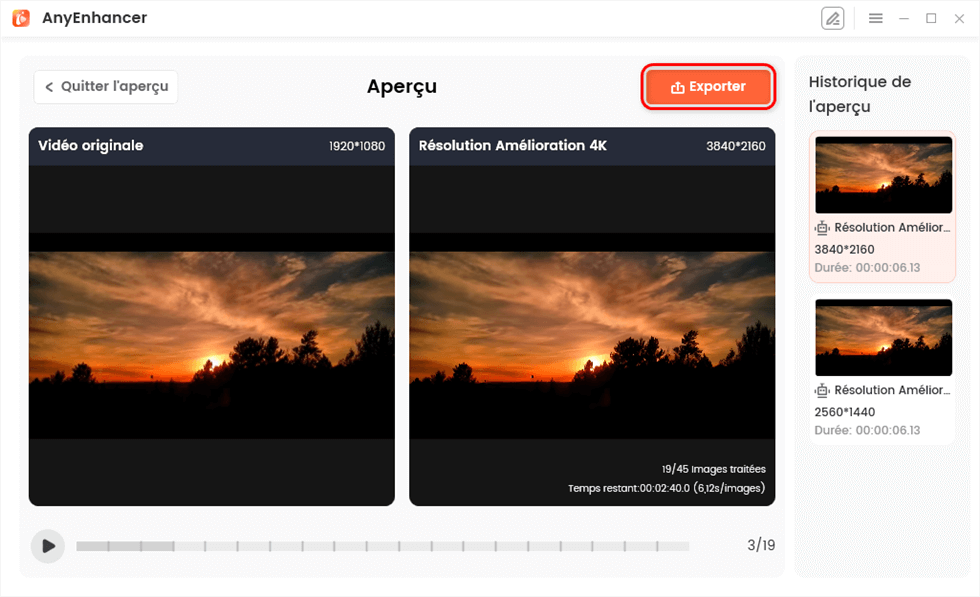Click the Résolution Amélioration 4K panel header
The width and height of the screenshot is (980, 597).
[592, 146]
